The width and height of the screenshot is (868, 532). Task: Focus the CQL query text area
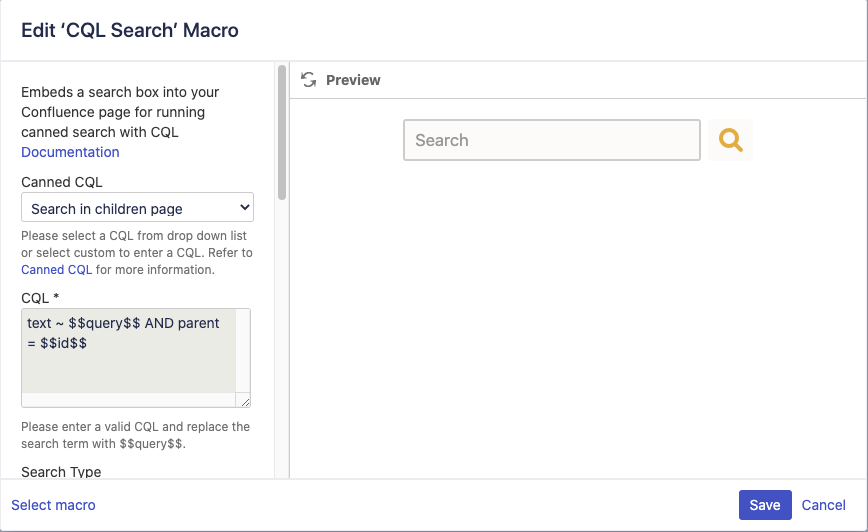(x=129, y=350)
